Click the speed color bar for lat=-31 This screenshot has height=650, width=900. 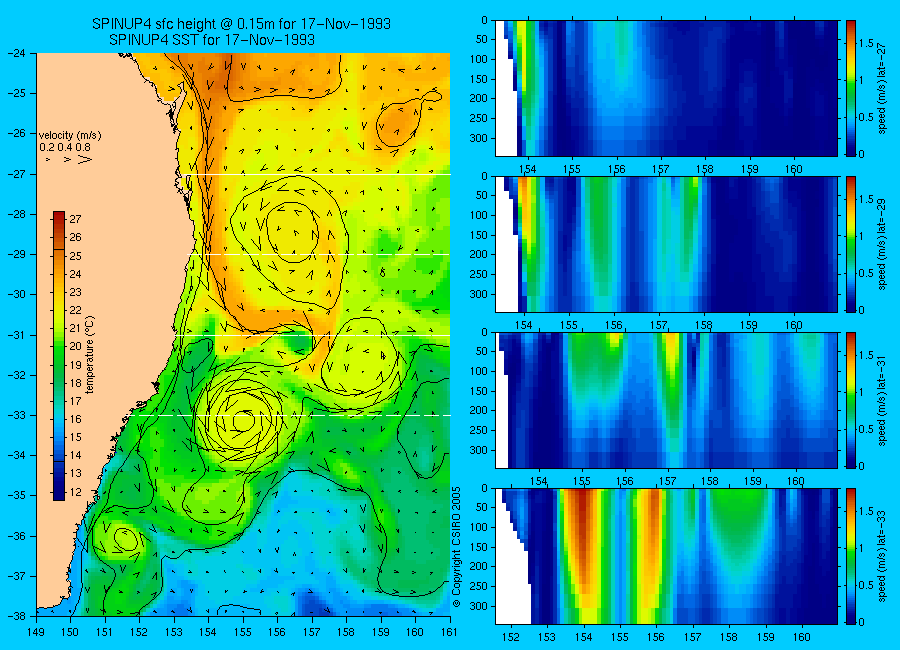tap(850, 400)
